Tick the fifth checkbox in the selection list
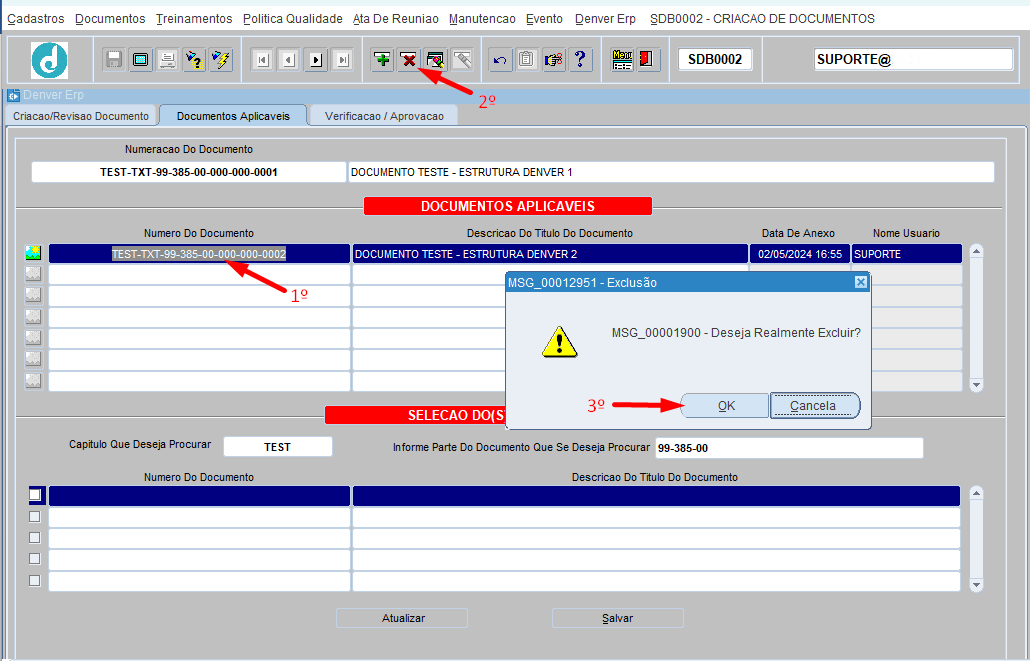 tap(35, 580)
